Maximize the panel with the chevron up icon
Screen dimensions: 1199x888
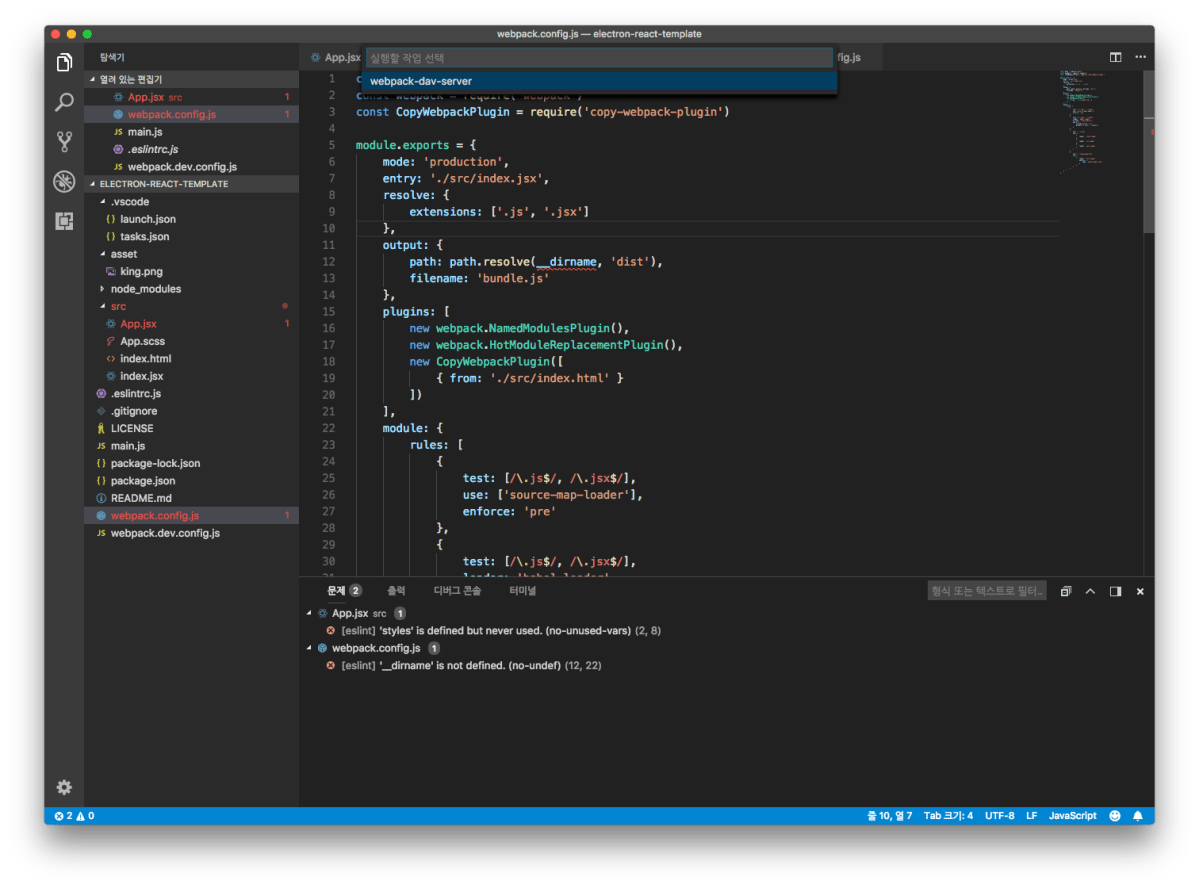(1090, 591)
